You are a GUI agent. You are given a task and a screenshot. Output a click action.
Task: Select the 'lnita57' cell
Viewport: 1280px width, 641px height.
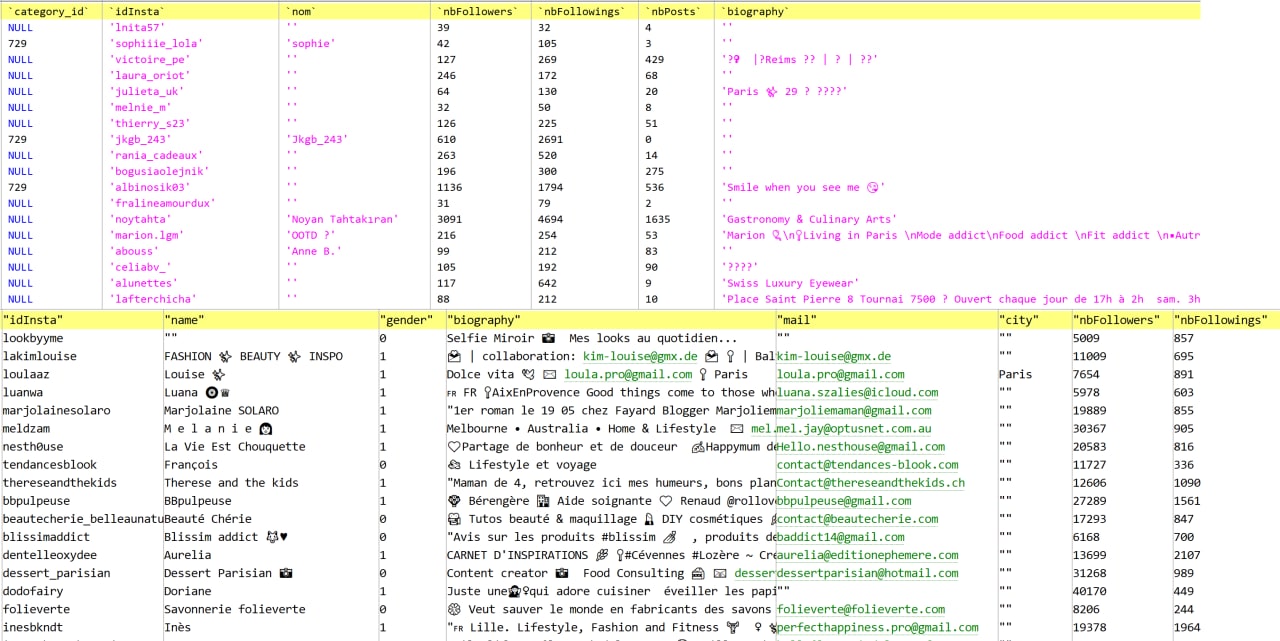tap(137, 27)
